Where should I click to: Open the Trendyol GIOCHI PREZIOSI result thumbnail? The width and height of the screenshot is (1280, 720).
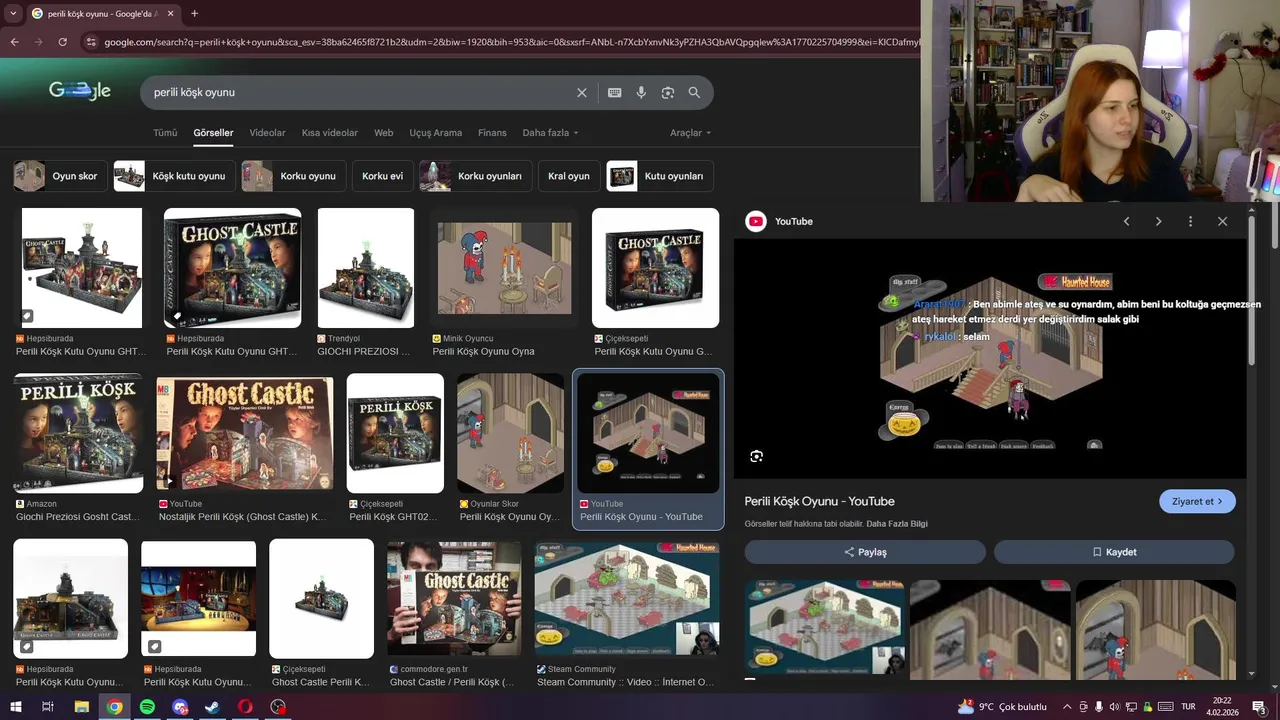[x=366, y=268]
